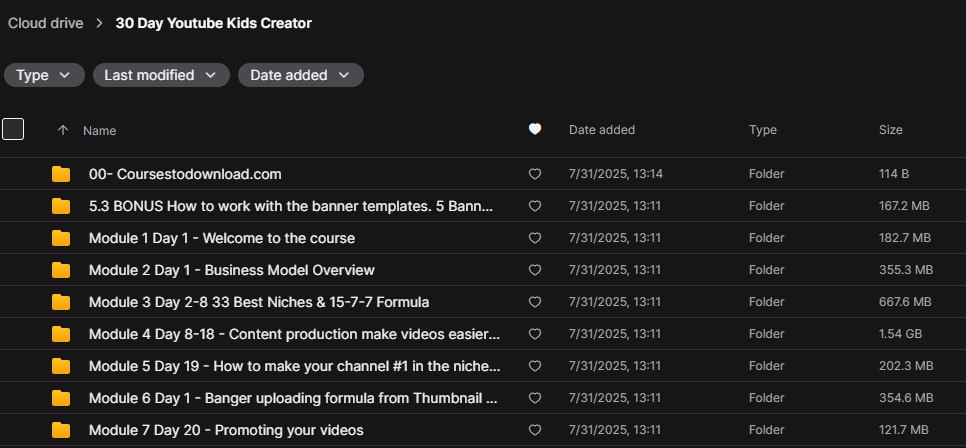Open the Date added filter dropdown
Image resolution: width=966 pixels, height=448 pixels.
(x=300, y=75)
